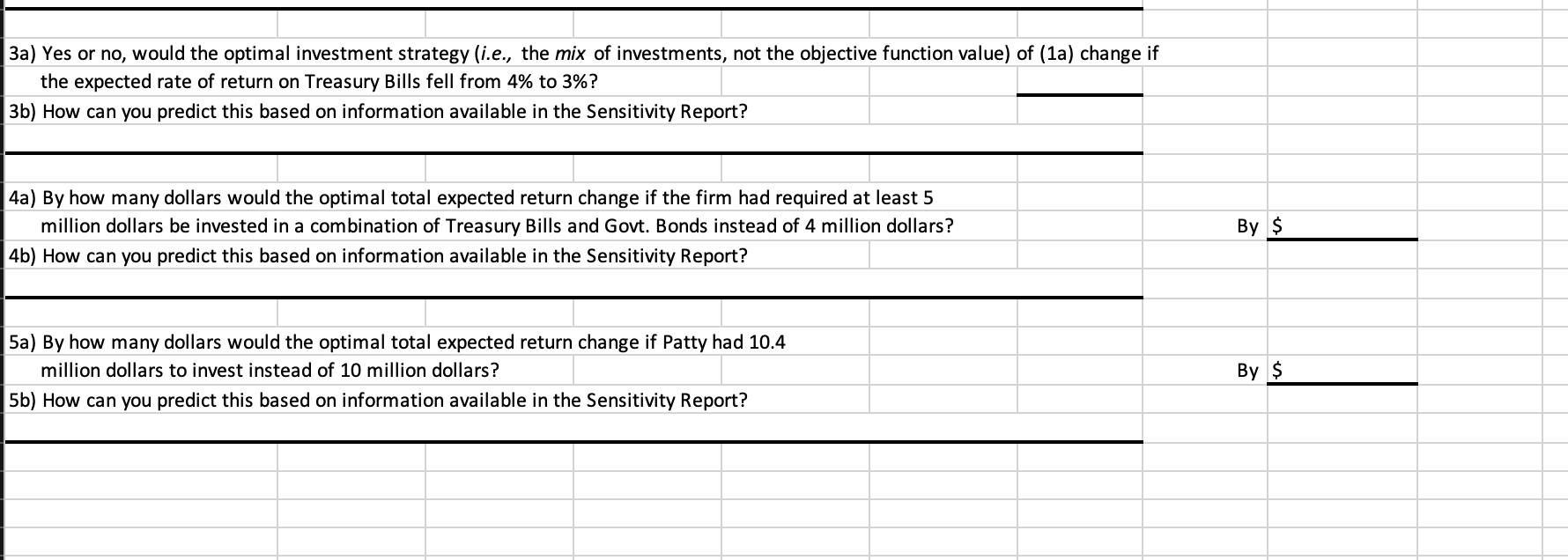Click the 'the expected rate of return' line
The height and width of the screenshot is (560, 1568).
point(320,82)
